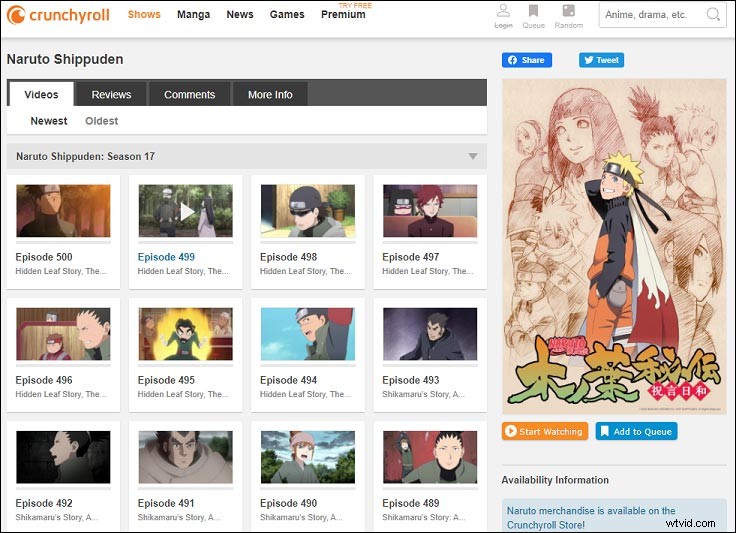Click the Episode 498 title text
This screenshot has width=736, height=533.
[x=289, y=257]
